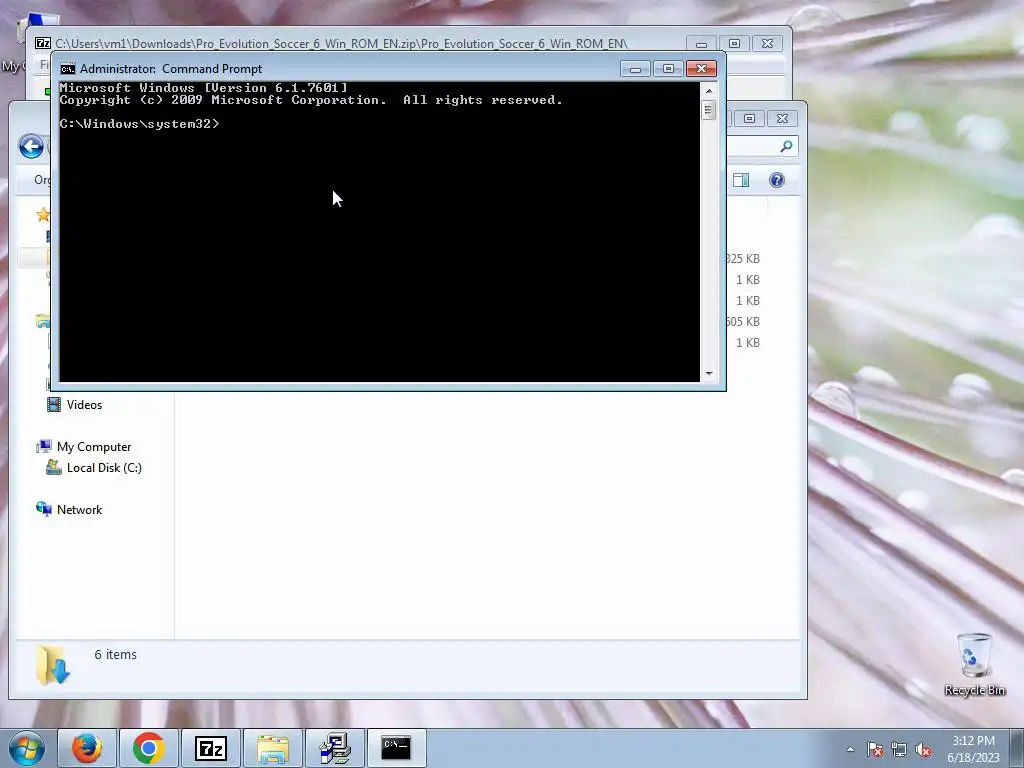The image size is (1024, 768).
Task: Click the 325 KB file size entry
Action: (x=743, y=259)
